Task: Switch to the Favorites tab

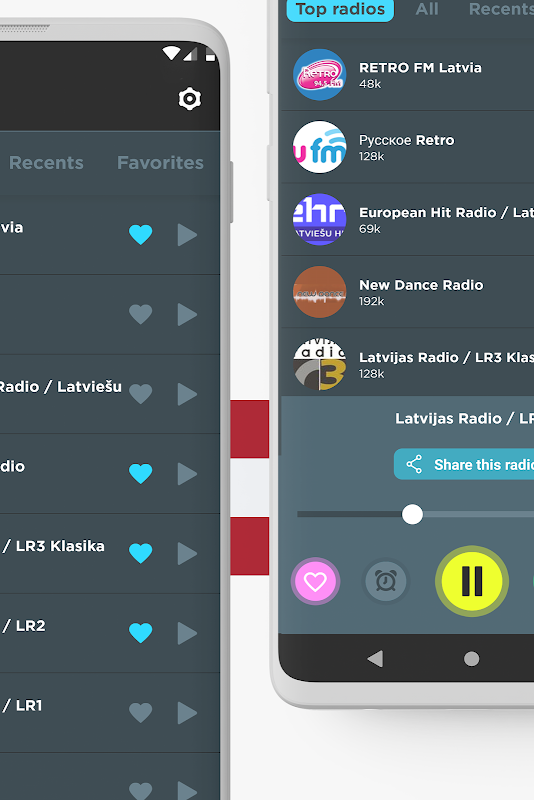Action: click(160, 163)
